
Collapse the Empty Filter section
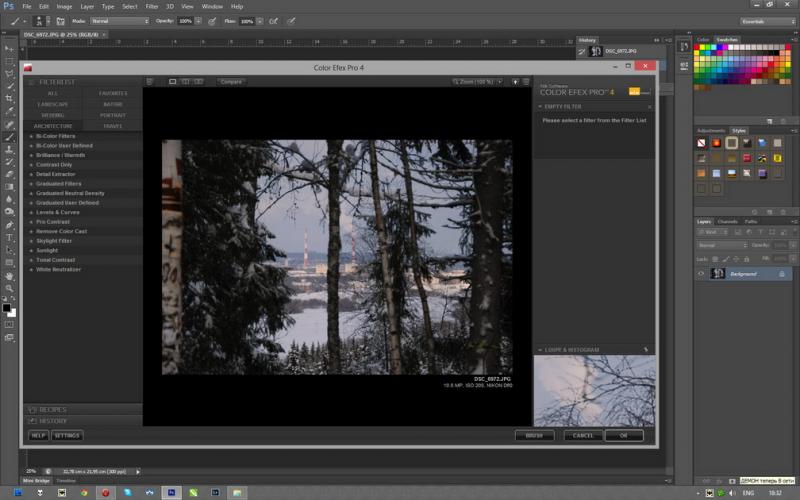point(540,107)
